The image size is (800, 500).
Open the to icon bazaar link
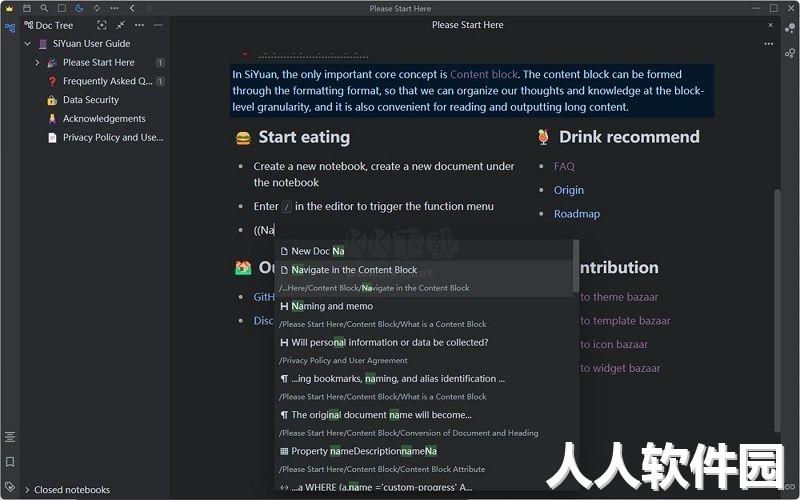pos(614,344)
